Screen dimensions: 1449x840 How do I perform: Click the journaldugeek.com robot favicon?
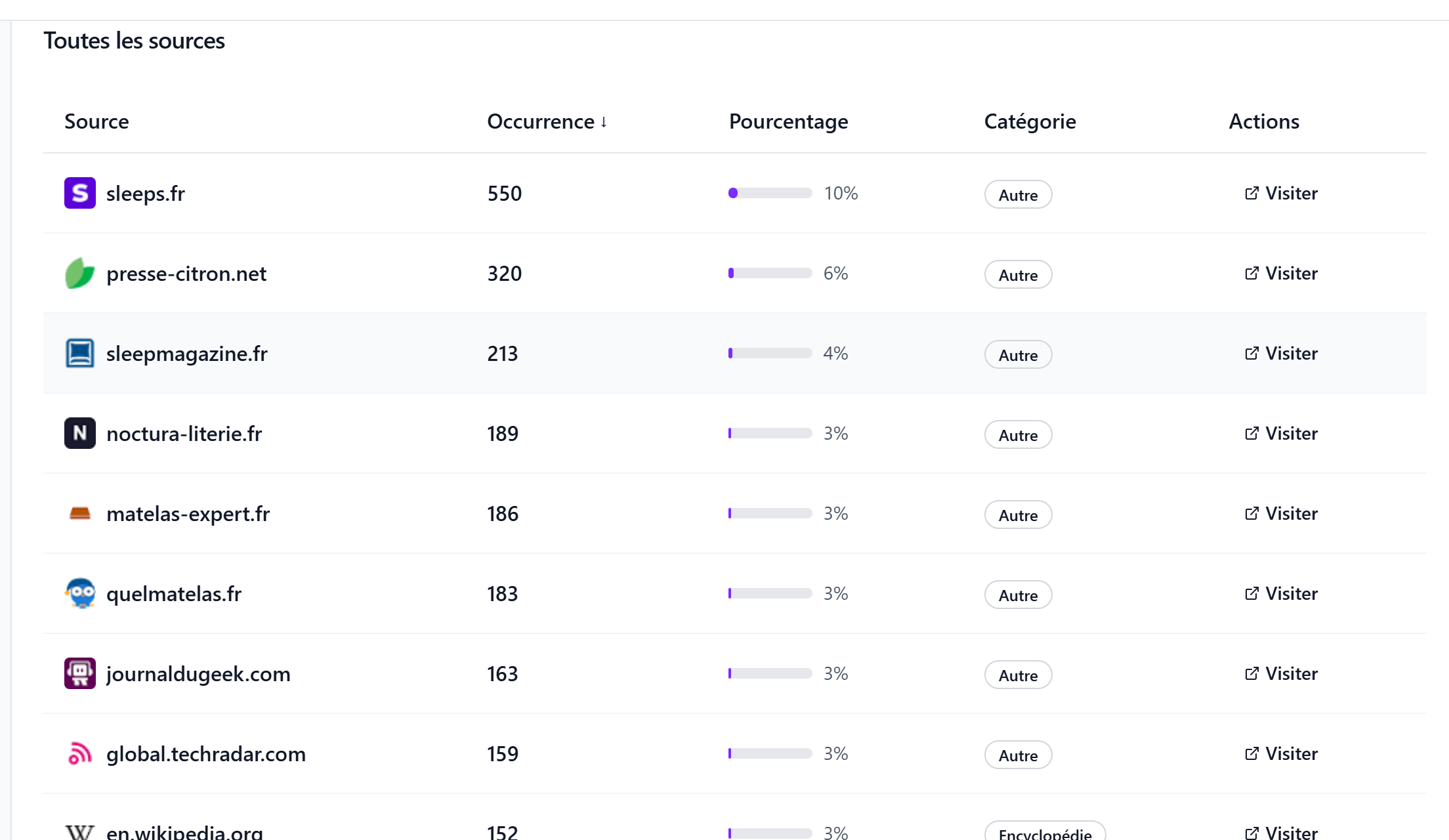click(80, 673)
